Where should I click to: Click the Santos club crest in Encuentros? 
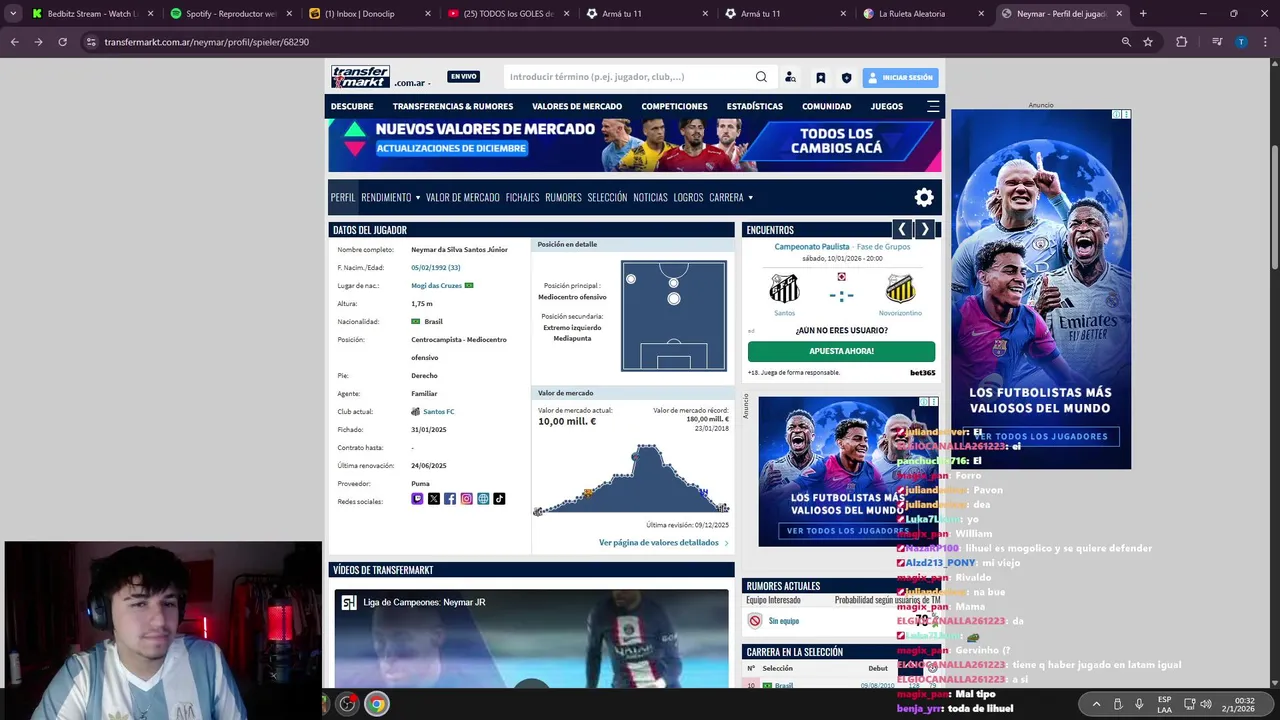784,288
